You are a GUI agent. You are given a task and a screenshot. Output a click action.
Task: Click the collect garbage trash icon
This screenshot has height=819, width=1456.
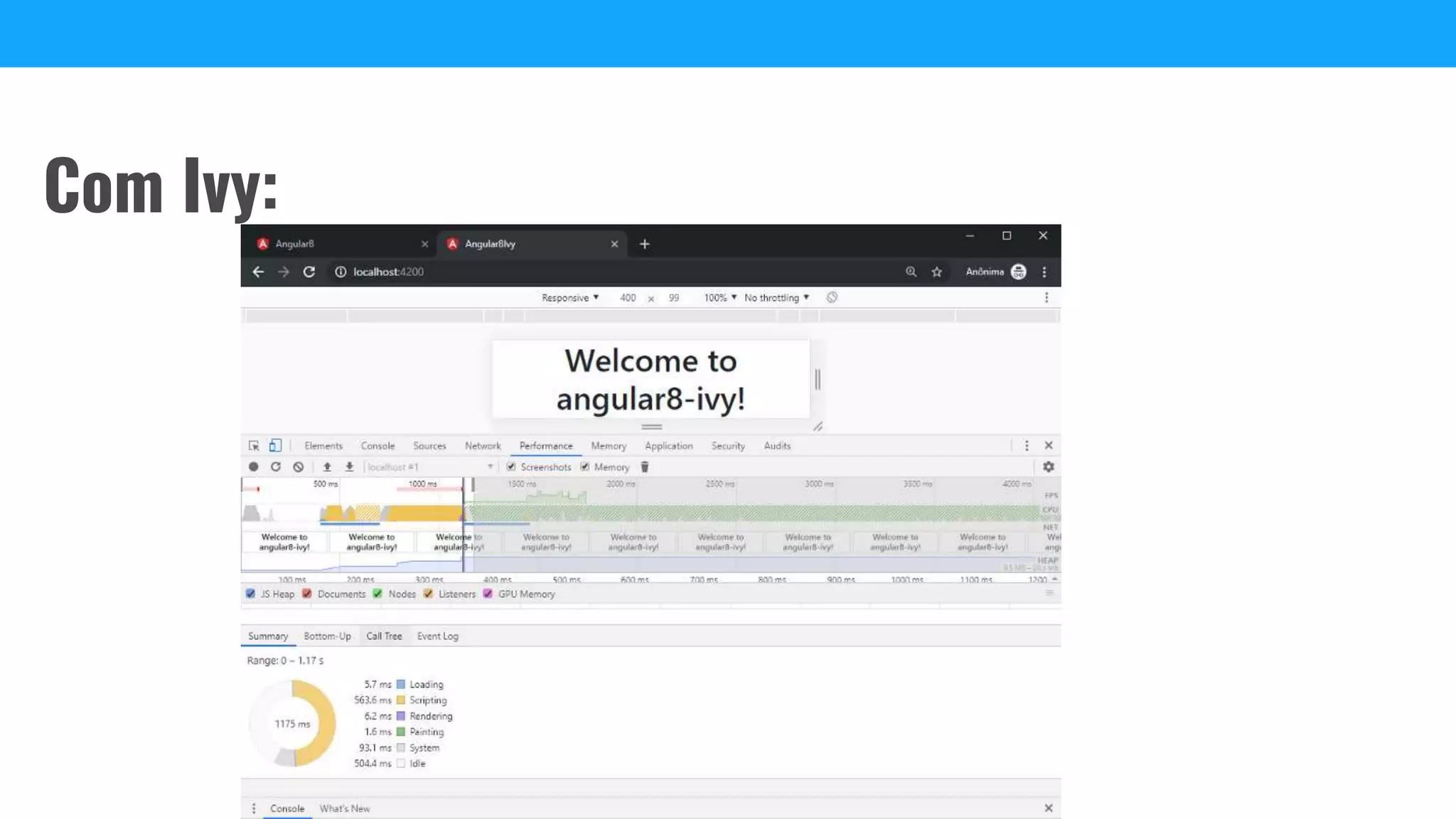tap(645, 467)
